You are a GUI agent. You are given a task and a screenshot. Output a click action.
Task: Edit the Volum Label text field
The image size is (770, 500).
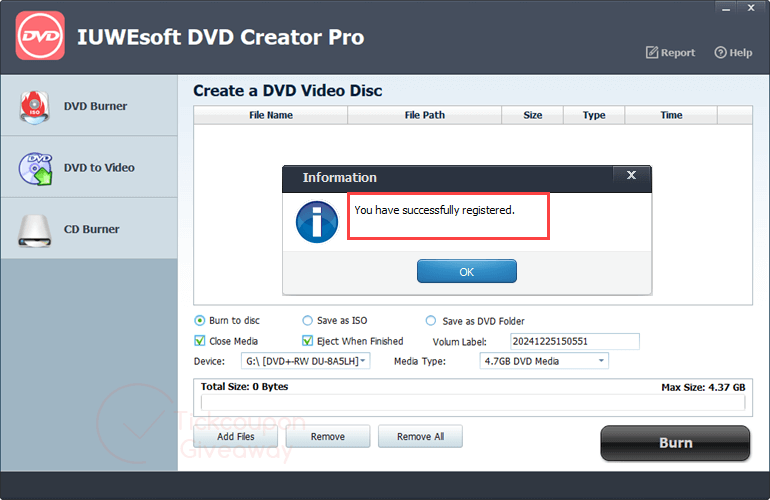click(x=575, y=341)
